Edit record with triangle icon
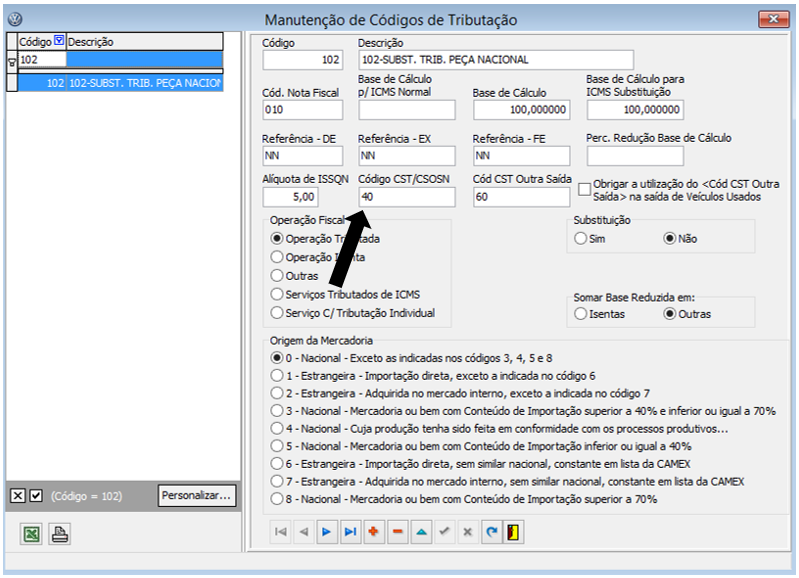 (x=421, y=532)
